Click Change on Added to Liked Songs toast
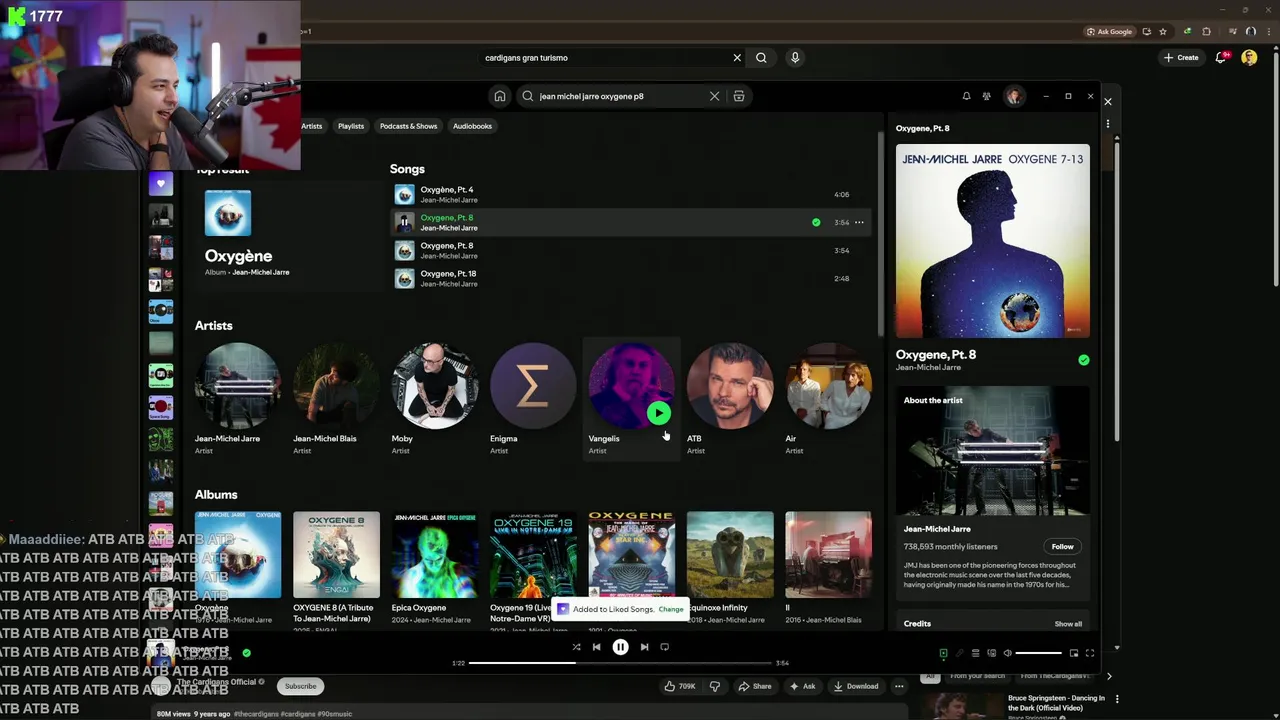The width and height of the screenshot is (1280, 720). [671, 609]
